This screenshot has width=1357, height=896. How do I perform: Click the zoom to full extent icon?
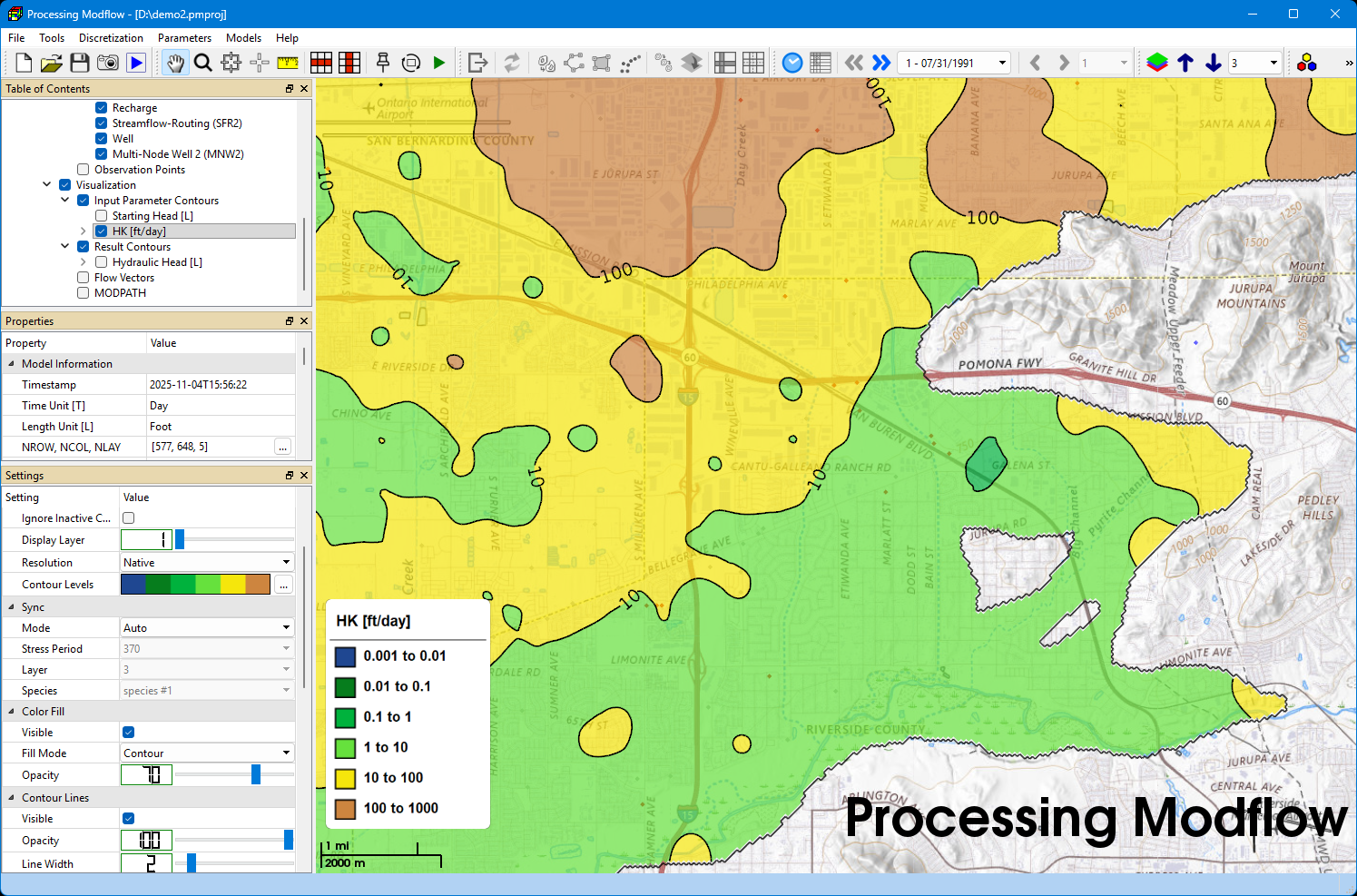(231, 63)
